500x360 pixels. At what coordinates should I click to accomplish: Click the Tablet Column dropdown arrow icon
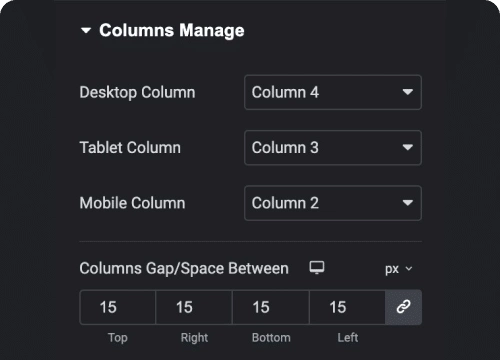pos(408,147)
